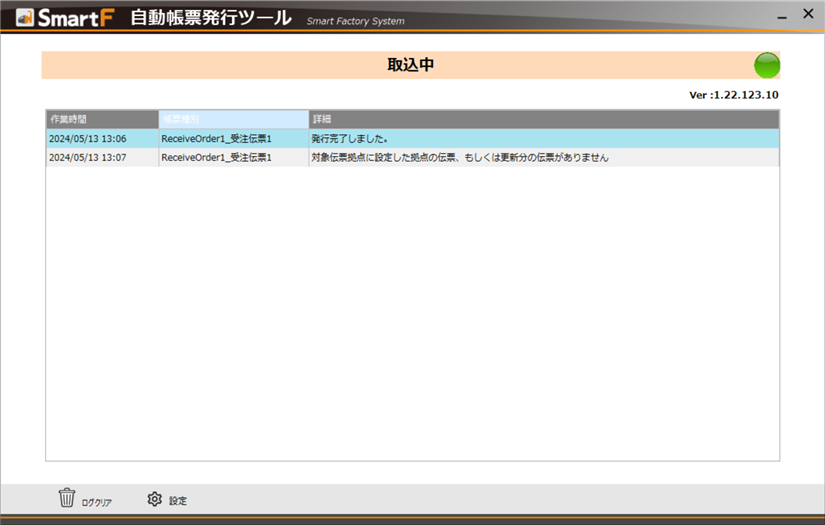Click the Ver :1.22.123.10 version text

(733, 95)
